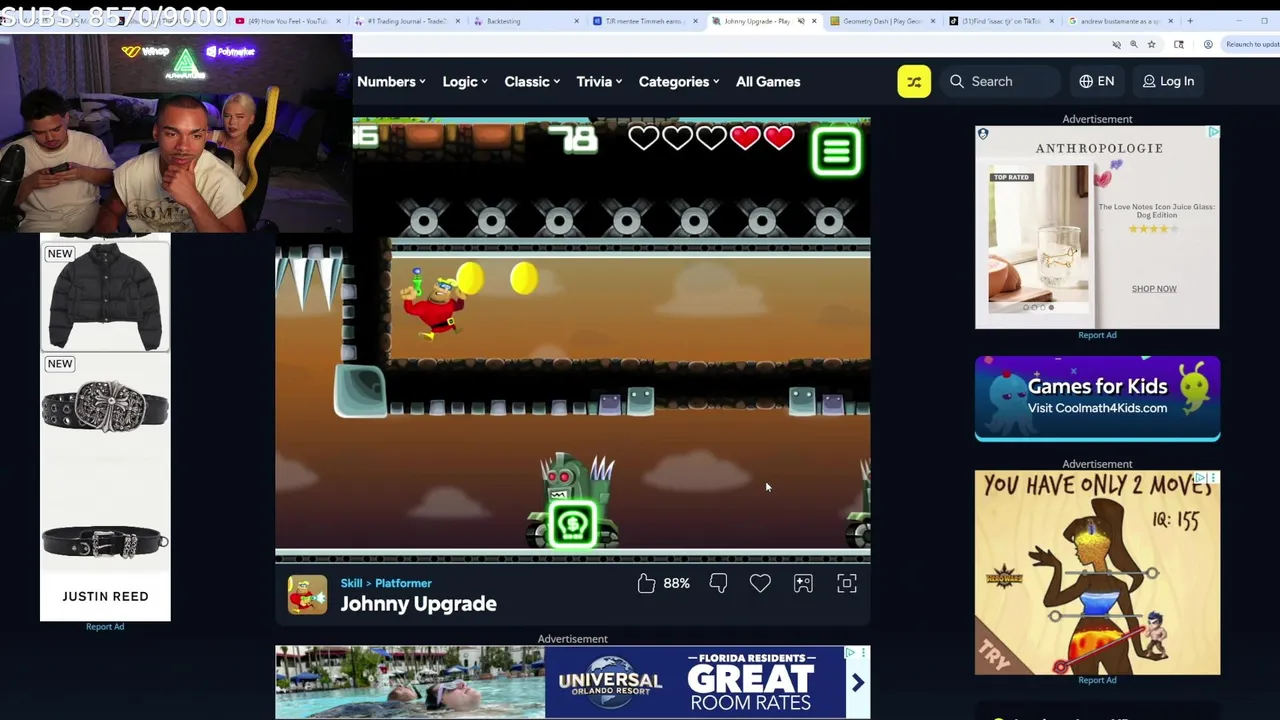Viewport: 1280px width, 720px height.
Task: Click the Johnny Upgrade game thumbnail icon
Action: 307,594
